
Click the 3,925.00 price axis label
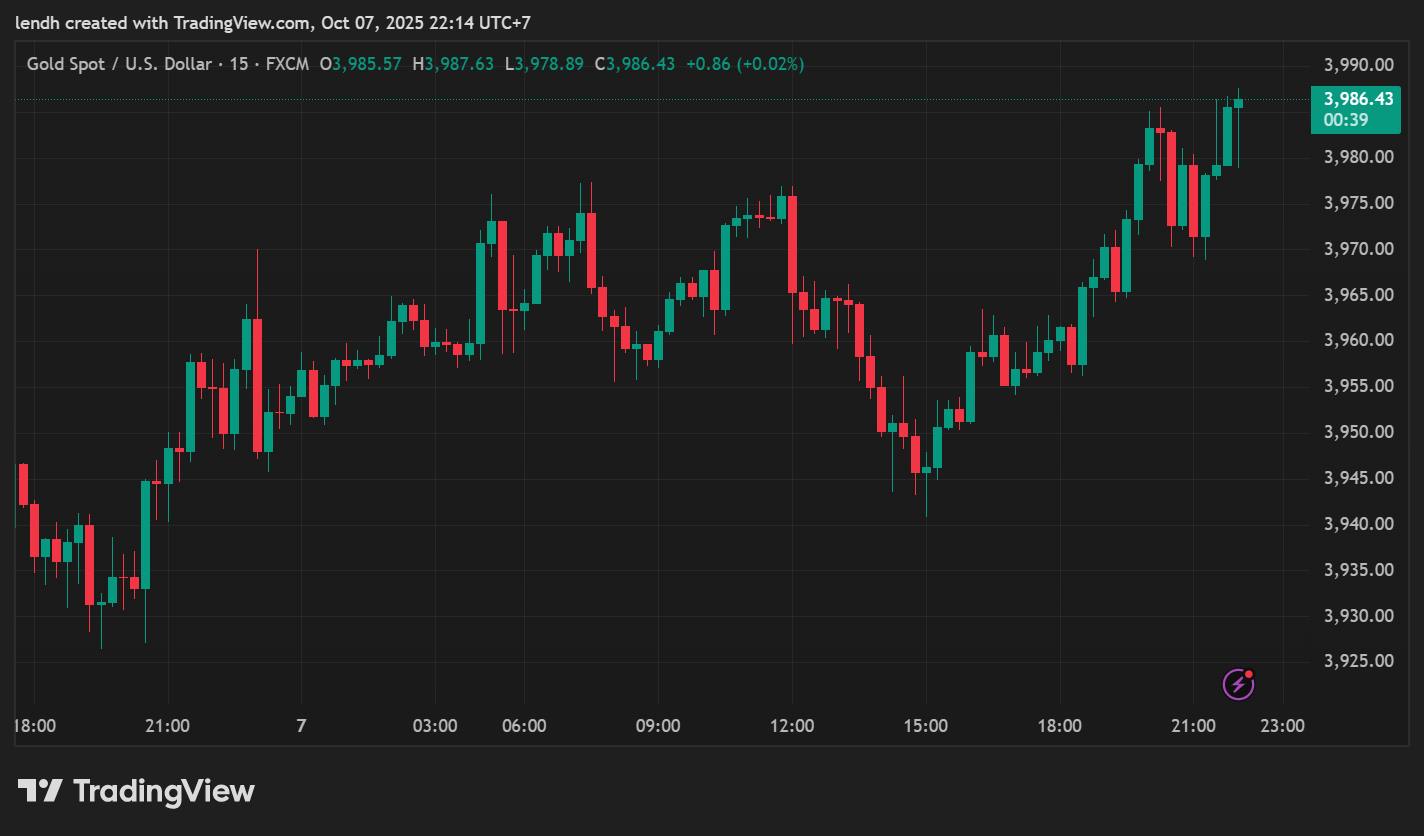pos(1358,661)
